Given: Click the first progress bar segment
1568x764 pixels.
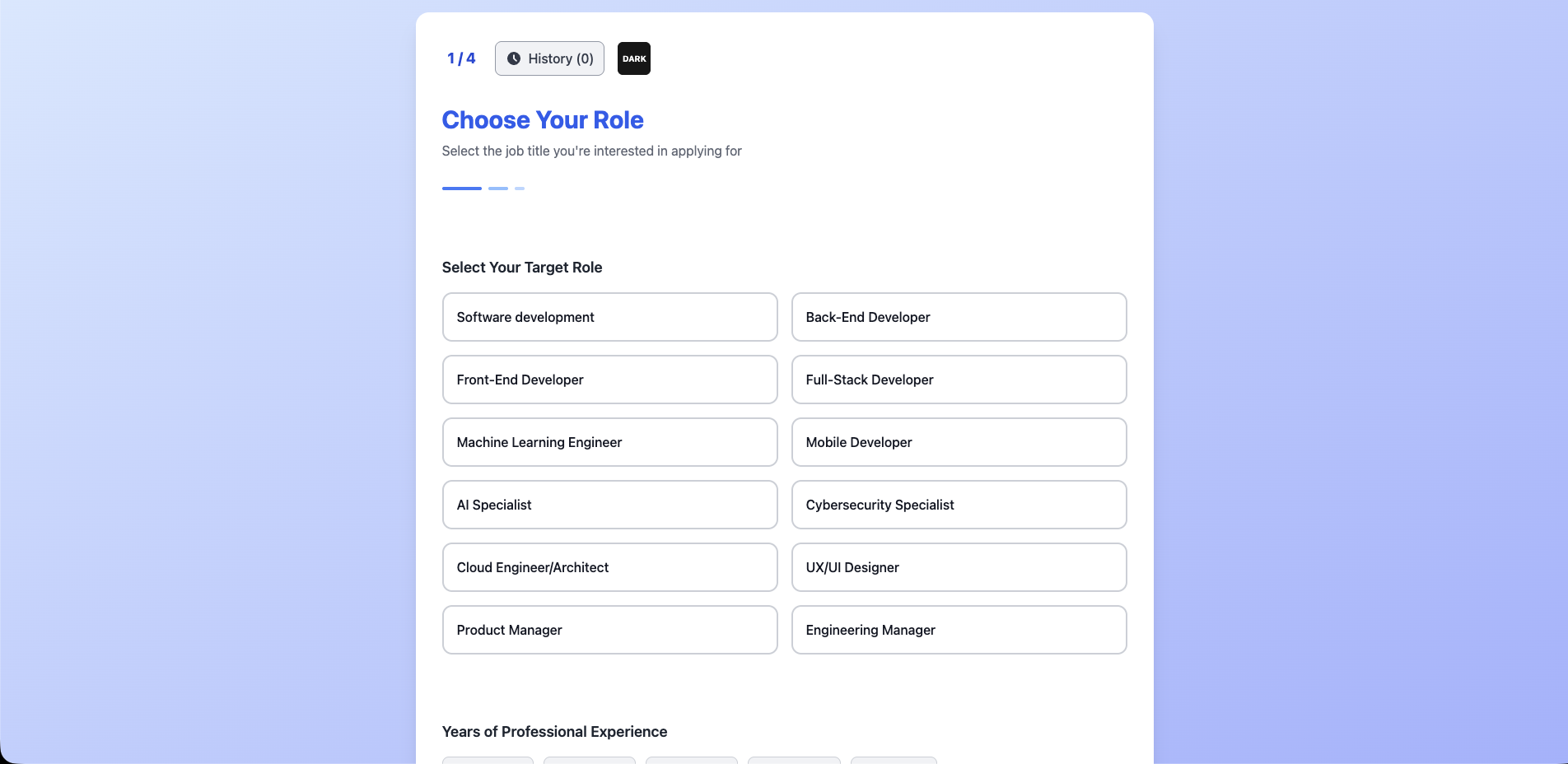Looking at the screenshot, I should pos(461,189).
